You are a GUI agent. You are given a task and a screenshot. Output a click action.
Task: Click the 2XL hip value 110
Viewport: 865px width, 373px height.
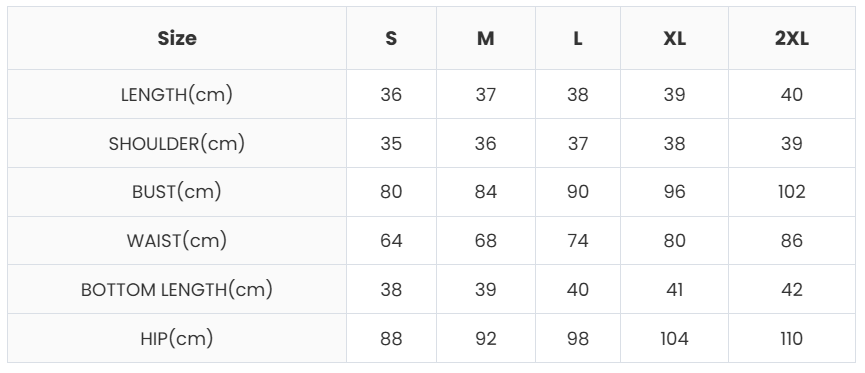792,338
